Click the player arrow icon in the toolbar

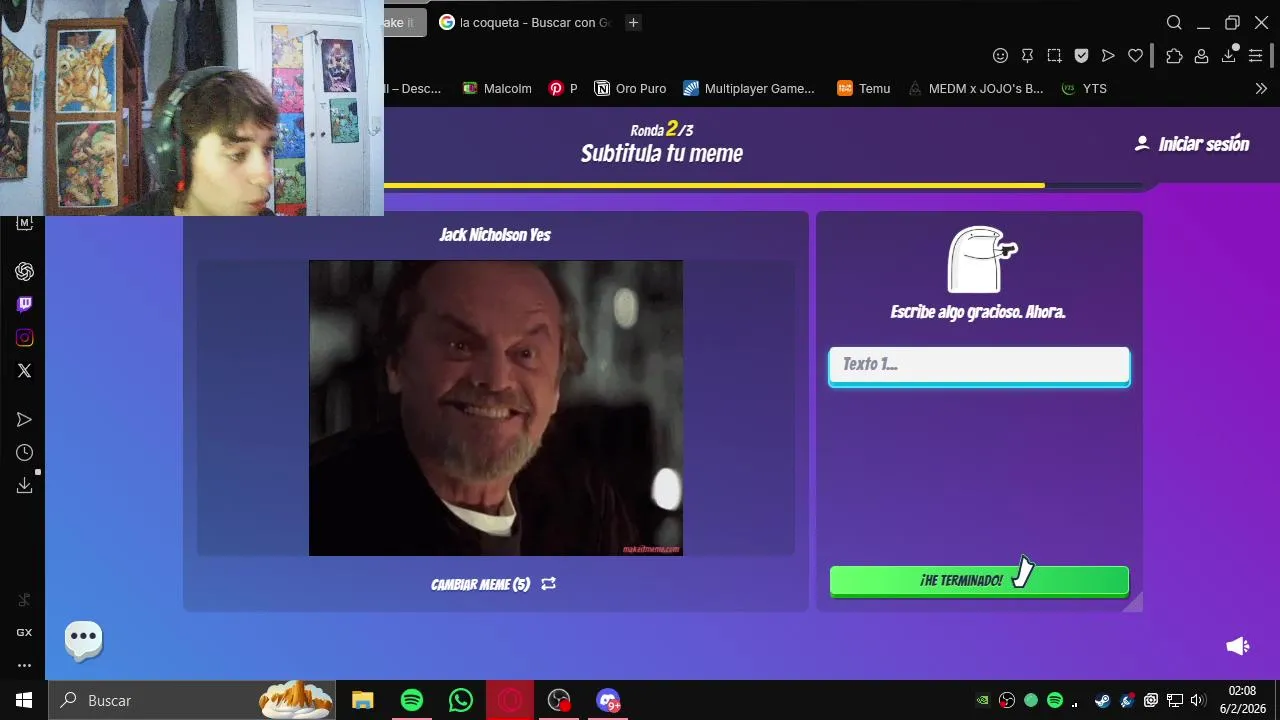(x=1108, y=56)
